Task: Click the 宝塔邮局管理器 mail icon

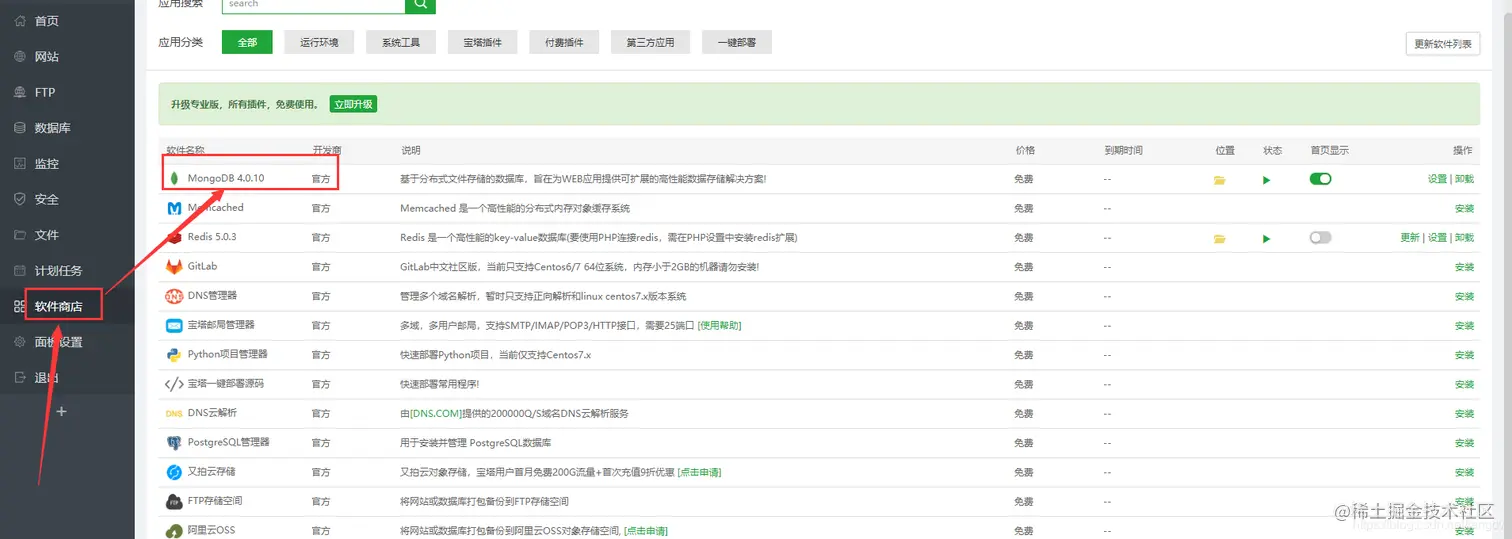Action: [x=174, y=325]
